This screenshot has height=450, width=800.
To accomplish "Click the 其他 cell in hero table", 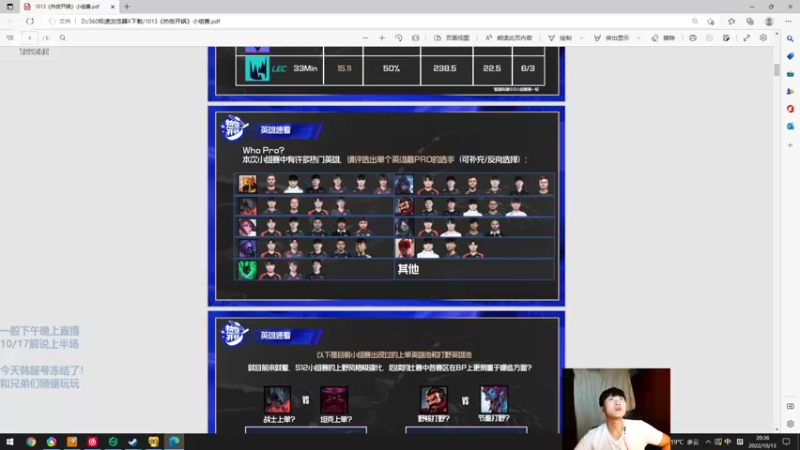I will click(474, 269).
